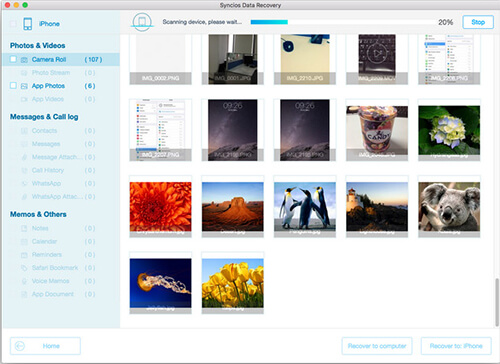Click the App Photos picture icon

tap(24, 86)
